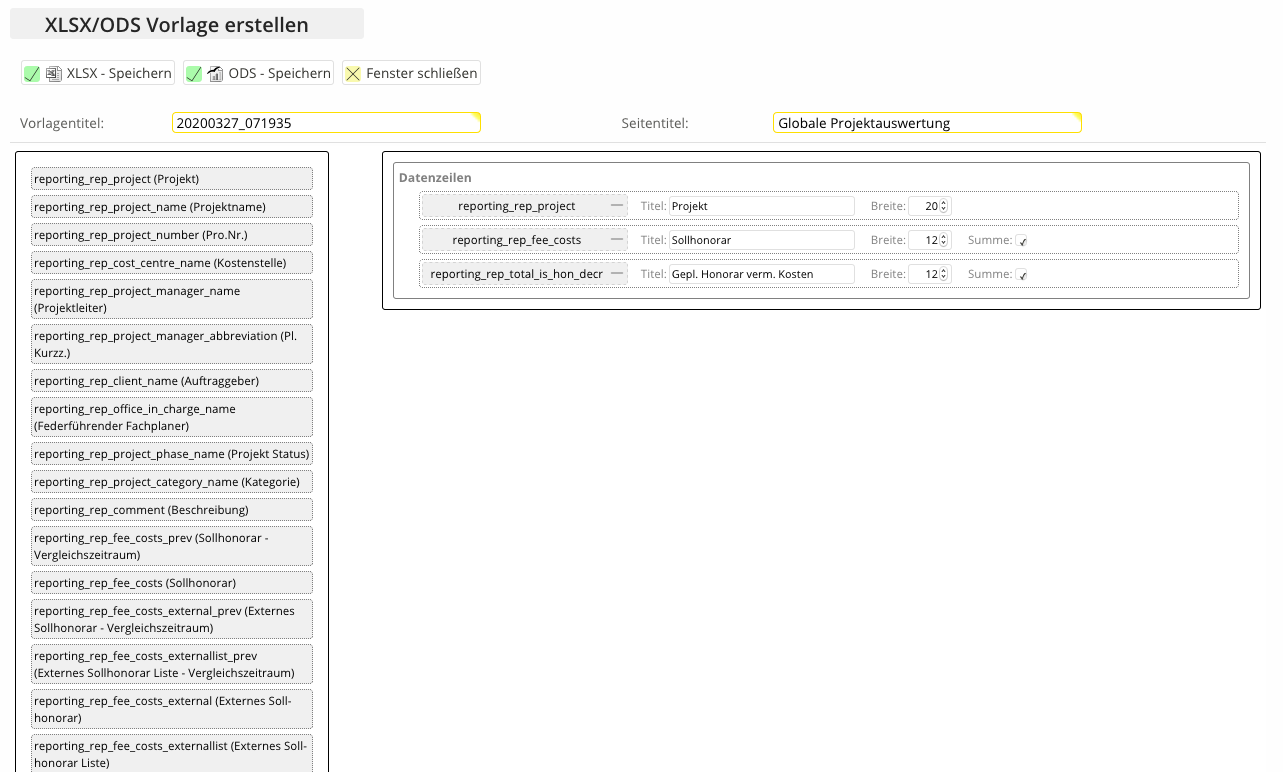This screenshot has width=1283, height=772.
Task: Click green checkmark icon beside XLSX - Speichern
Action: pyautogui.click(x=32, y=74)
